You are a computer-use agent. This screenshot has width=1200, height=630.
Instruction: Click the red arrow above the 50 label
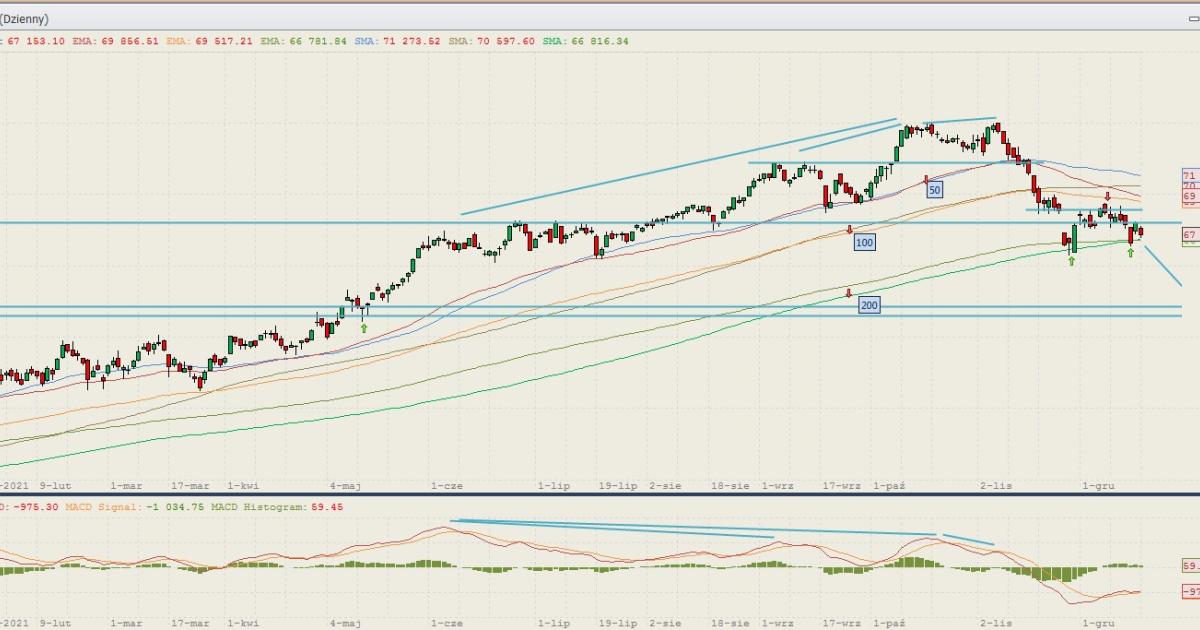point(927,180)
